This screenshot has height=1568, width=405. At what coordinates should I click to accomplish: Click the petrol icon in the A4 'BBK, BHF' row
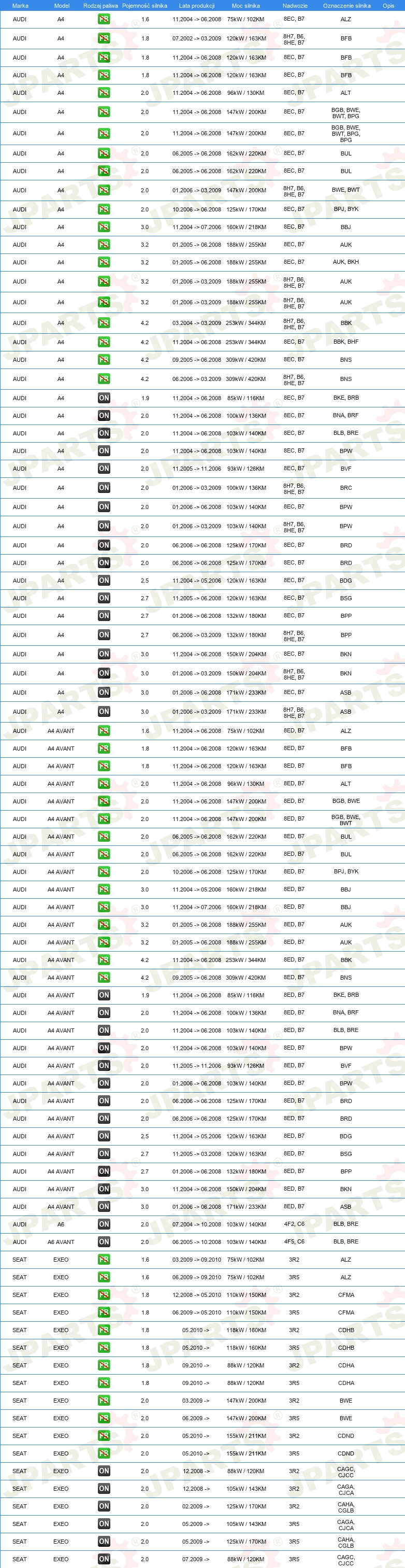point(104,342)
